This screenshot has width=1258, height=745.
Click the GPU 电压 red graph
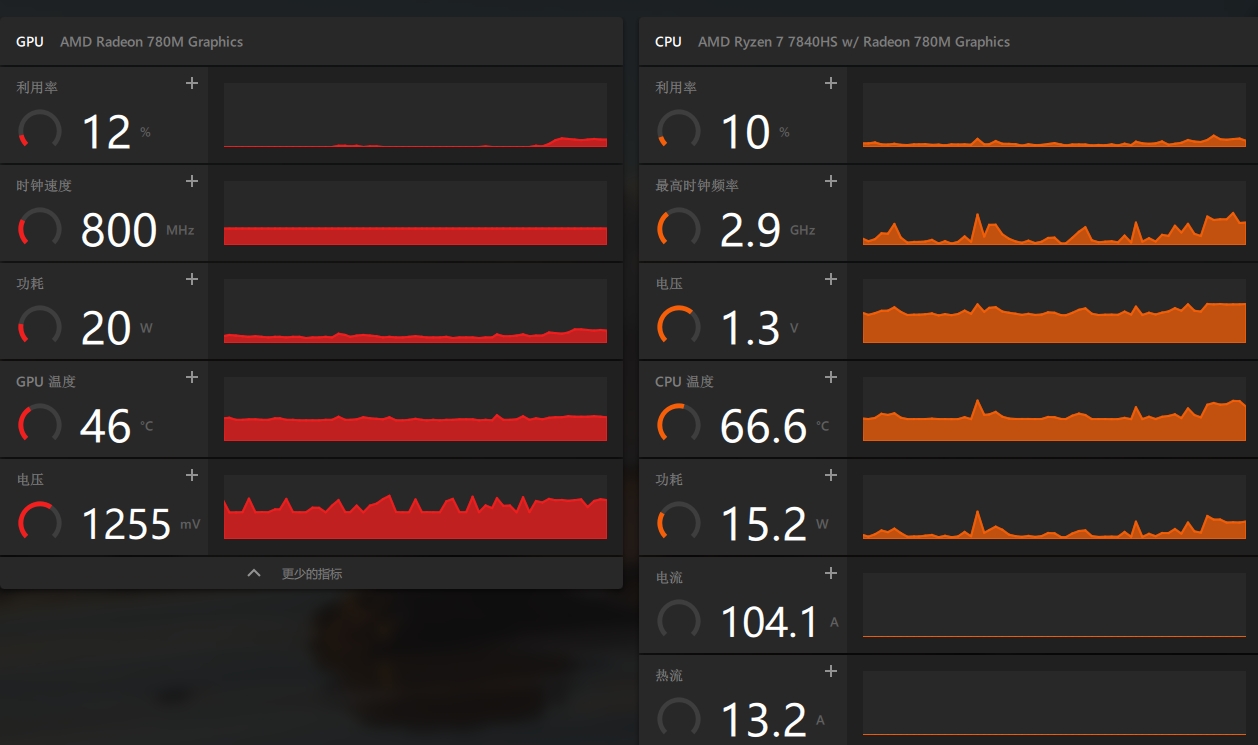415,508
